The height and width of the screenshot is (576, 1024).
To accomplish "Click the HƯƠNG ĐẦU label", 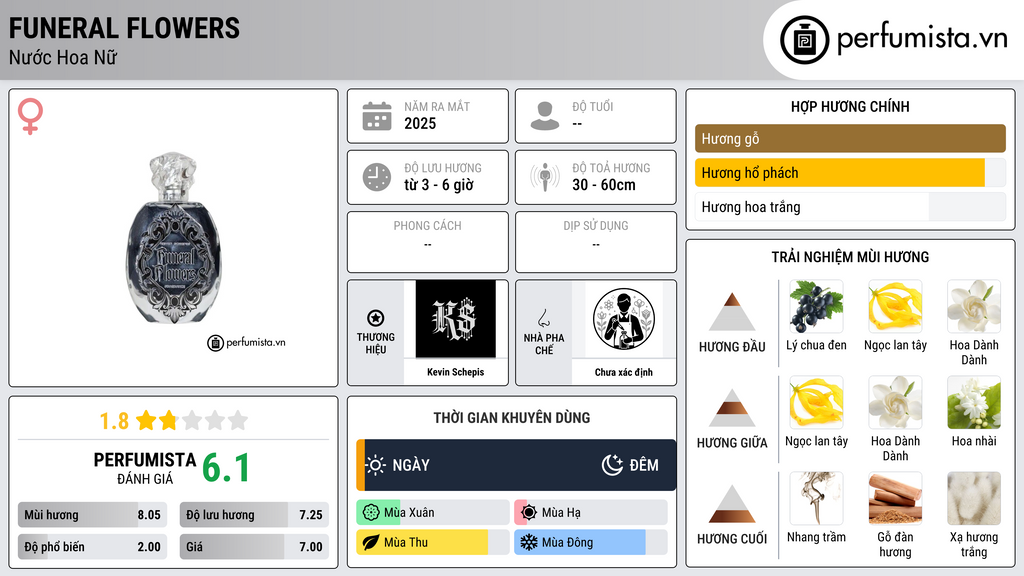I will [732, 347].
